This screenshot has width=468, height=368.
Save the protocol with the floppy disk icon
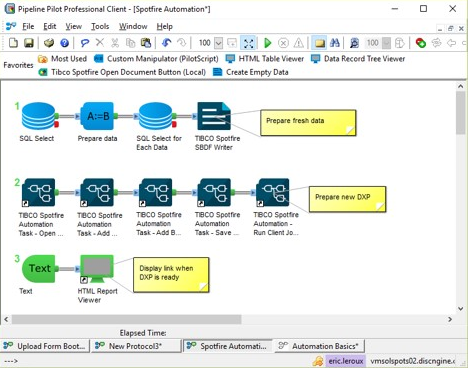click(29, 43)
